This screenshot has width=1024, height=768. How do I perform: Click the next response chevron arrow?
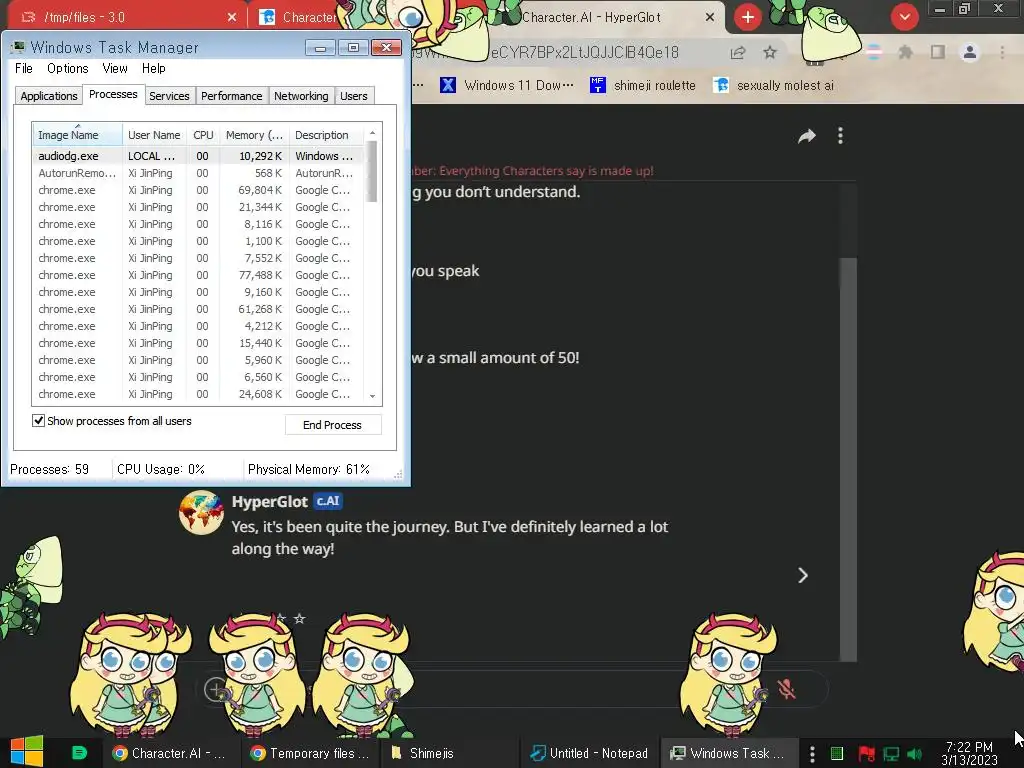point(803,575)
